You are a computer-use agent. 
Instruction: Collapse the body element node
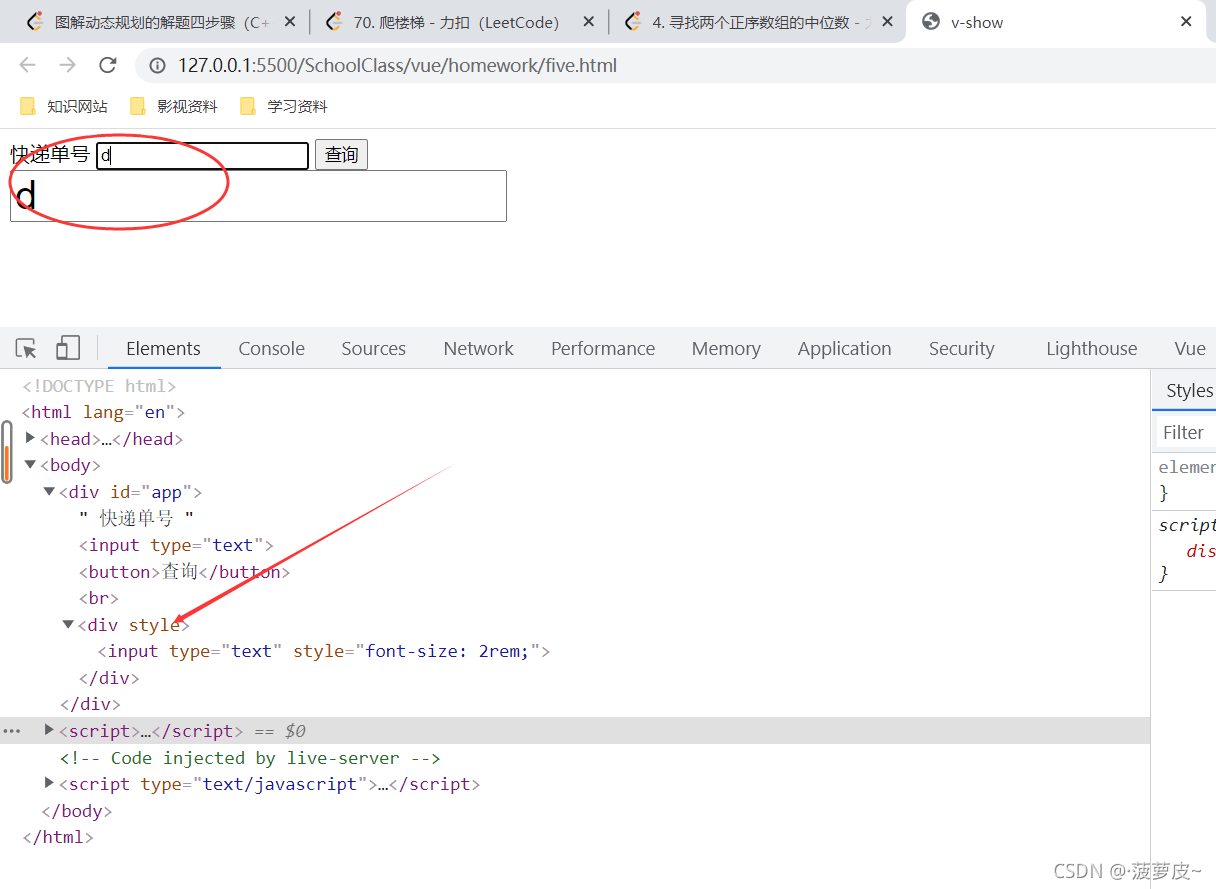[x=30, y=464]
